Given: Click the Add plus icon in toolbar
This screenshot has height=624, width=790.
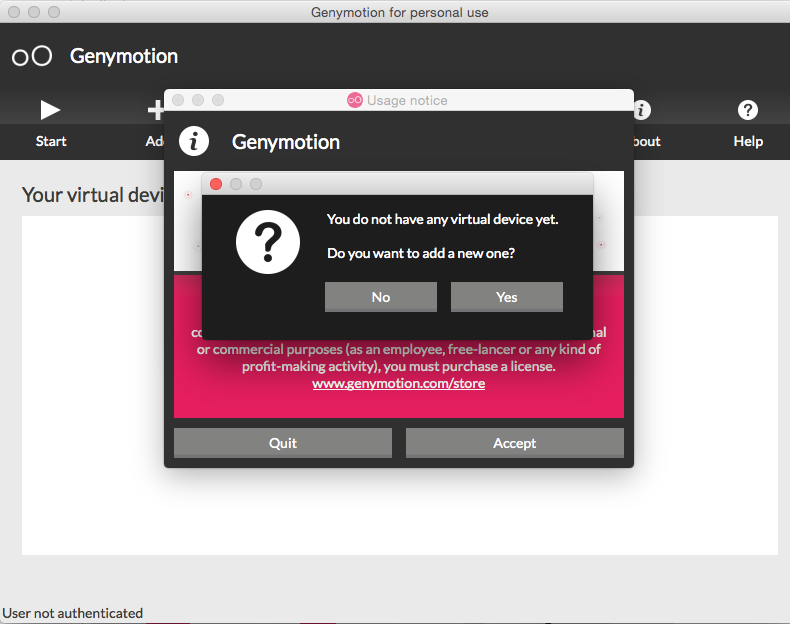Looking at the screenshot, I should (x=156, y=110).
